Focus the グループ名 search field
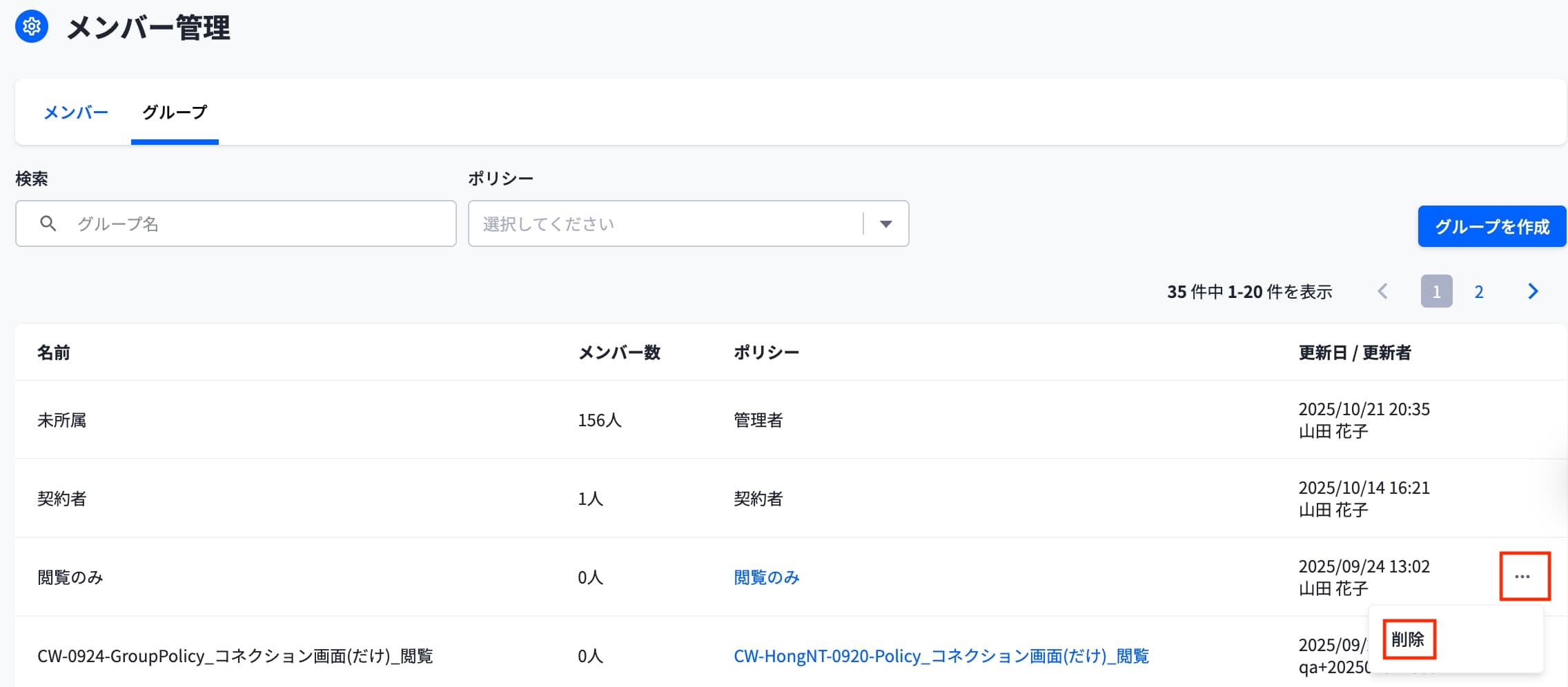This screenshot has width=1568, height=687. pyautogui.click(x=236, y=223)
